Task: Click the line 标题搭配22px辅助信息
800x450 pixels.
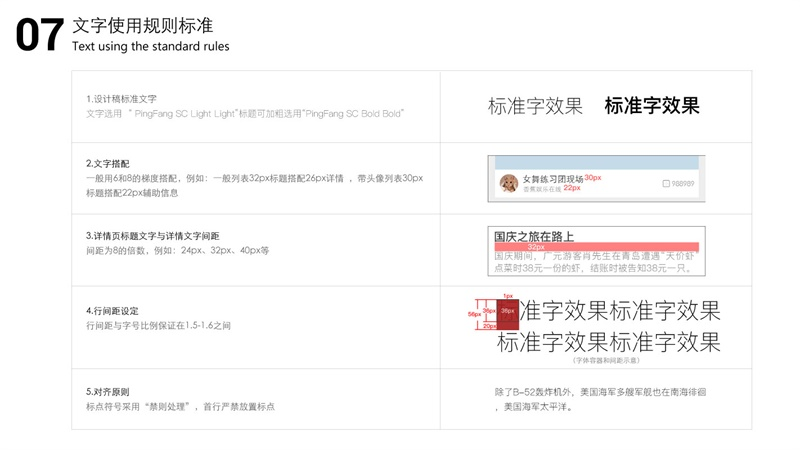Action: tap(132, 193)
